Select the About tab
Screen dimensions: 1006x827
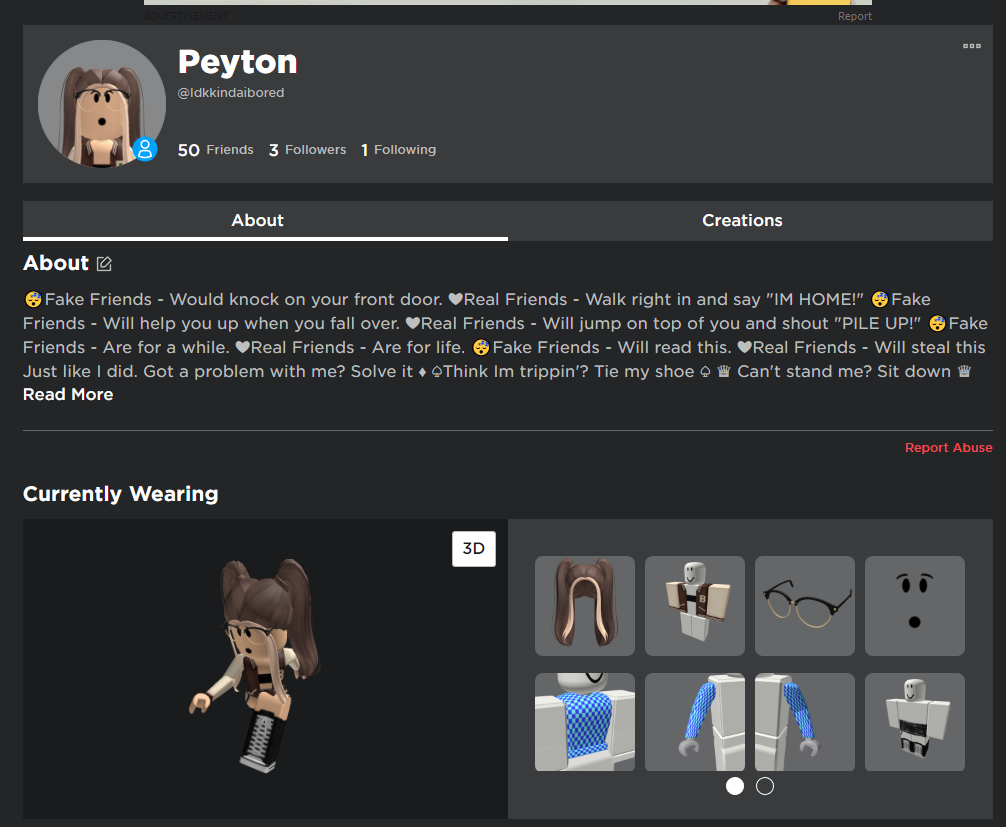point(257,221)
